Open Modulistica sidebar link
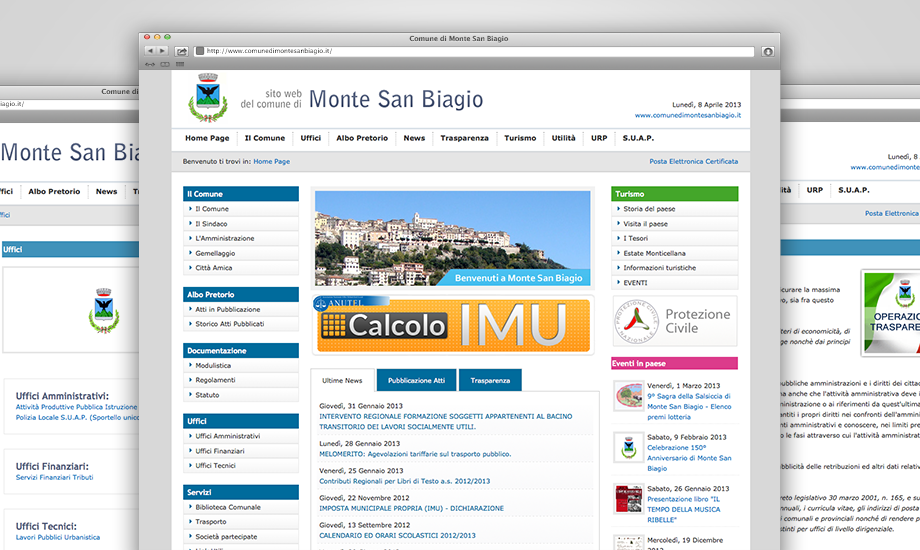920x550 pixels. click(213, 365)
